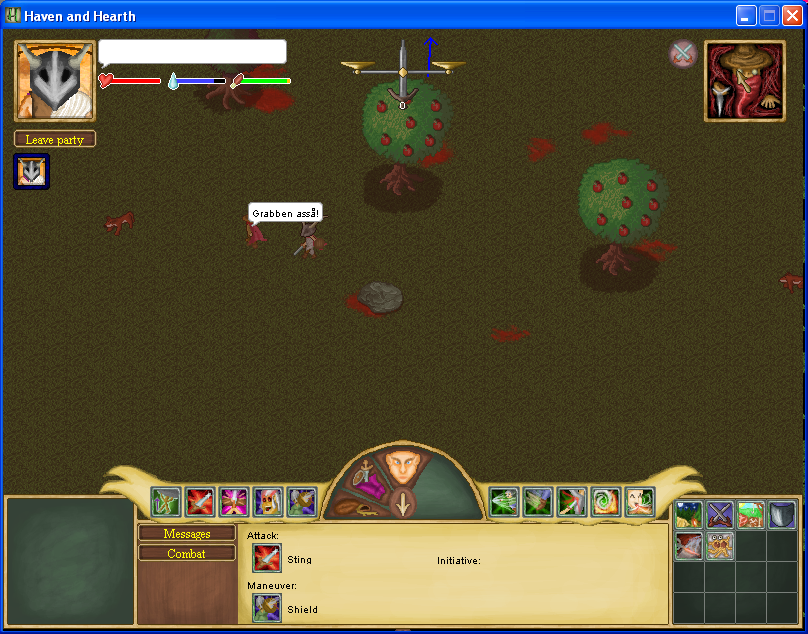Close the Haven and Hearth window

[x=792, y=16]
